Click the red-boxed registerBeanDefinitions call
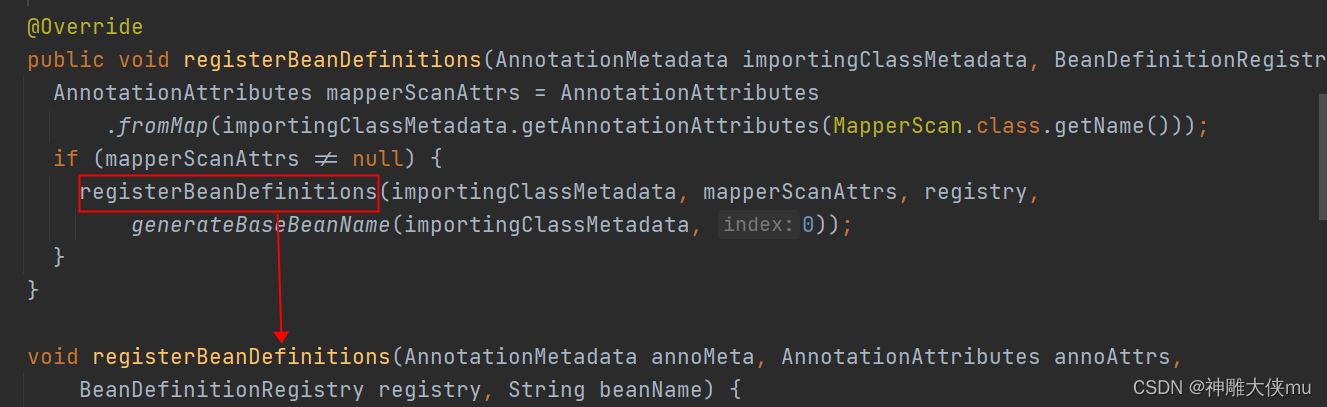Screen dimensions: 1327x407 [229, 192]
